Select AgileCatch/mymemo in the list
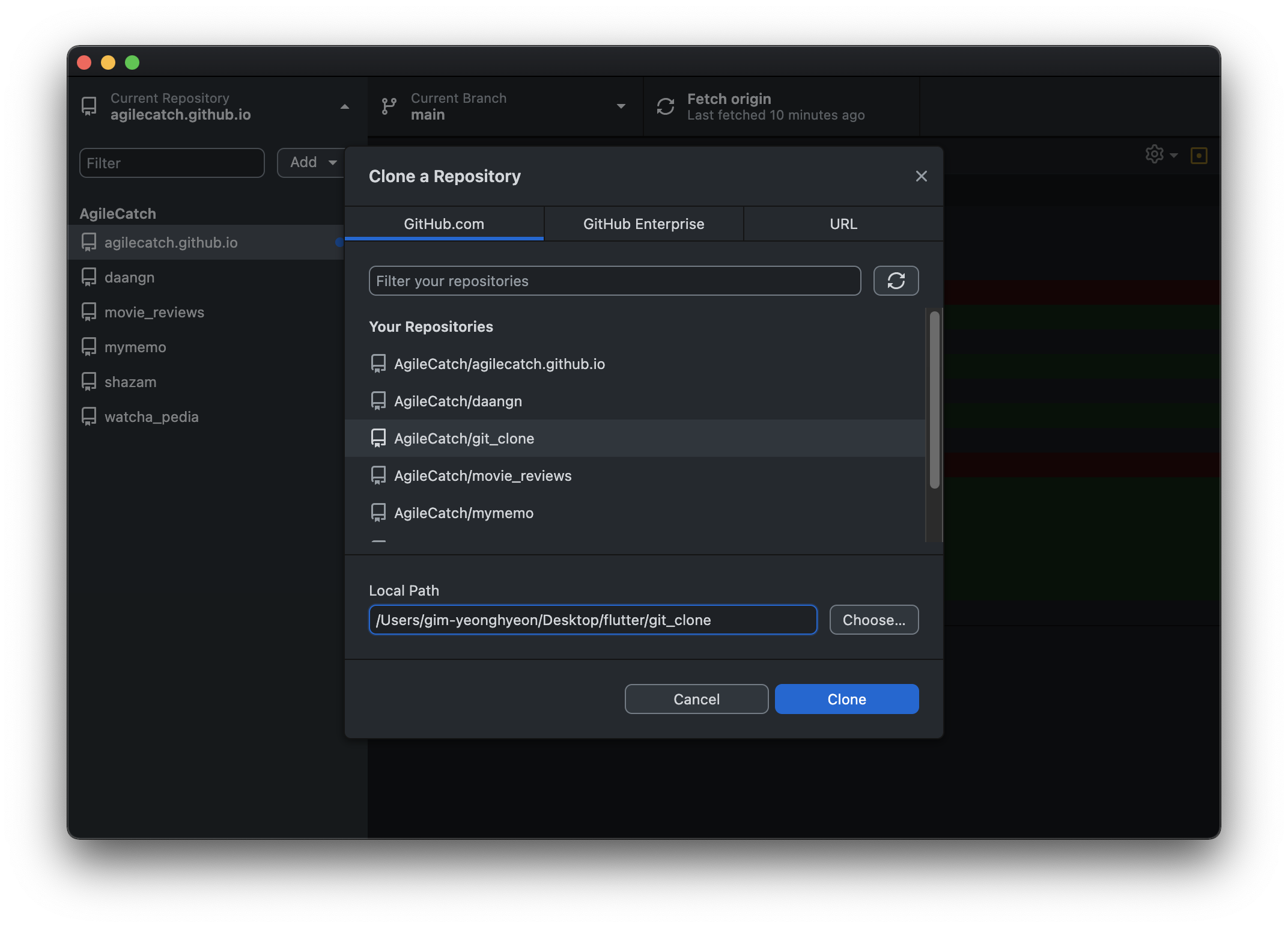The image size is (1288, 928). (x=635, y=513)
